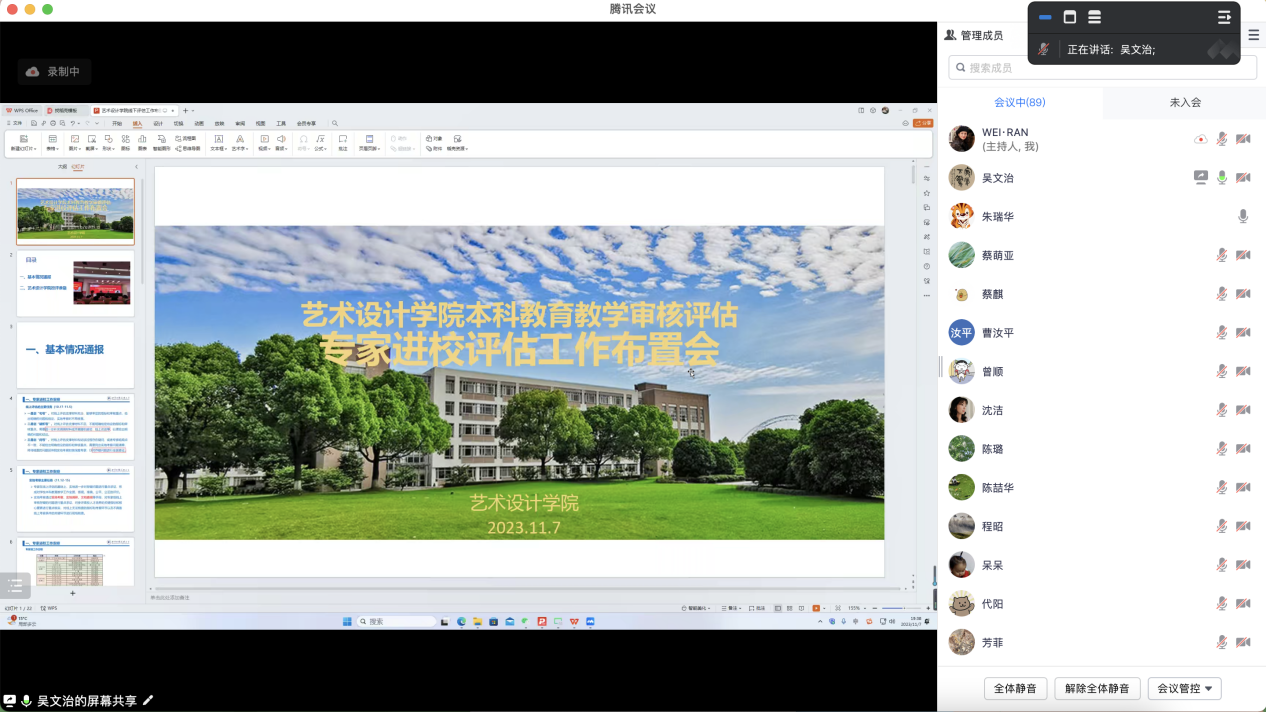Click the cloud recording icon beside WEI·RAN
The height and width of the screenshot is (713, 1266).
(x=1200, y=139)
